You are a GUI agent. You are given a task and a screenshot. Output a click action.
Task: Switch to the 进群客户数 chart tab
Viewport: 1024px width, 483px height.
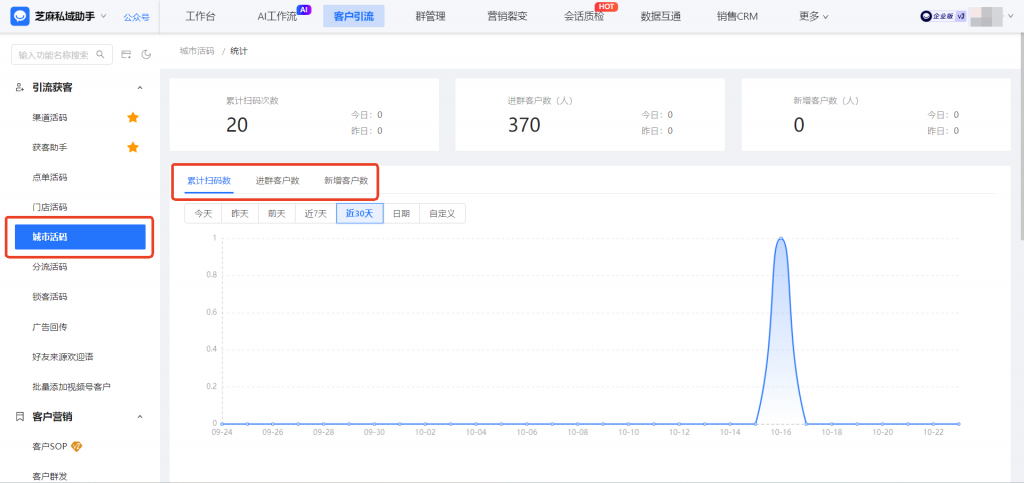click(x=277, y=181)
